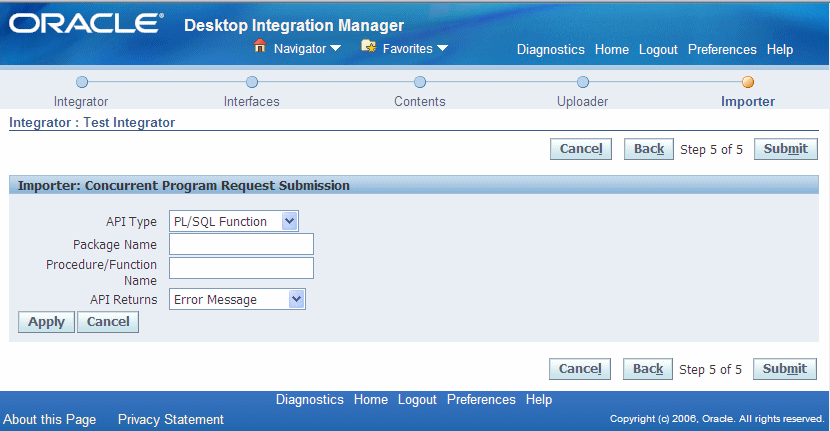This screenshot has width=830, height=431.
Task: Select the Interfaces step label
Action: point(251,101)
